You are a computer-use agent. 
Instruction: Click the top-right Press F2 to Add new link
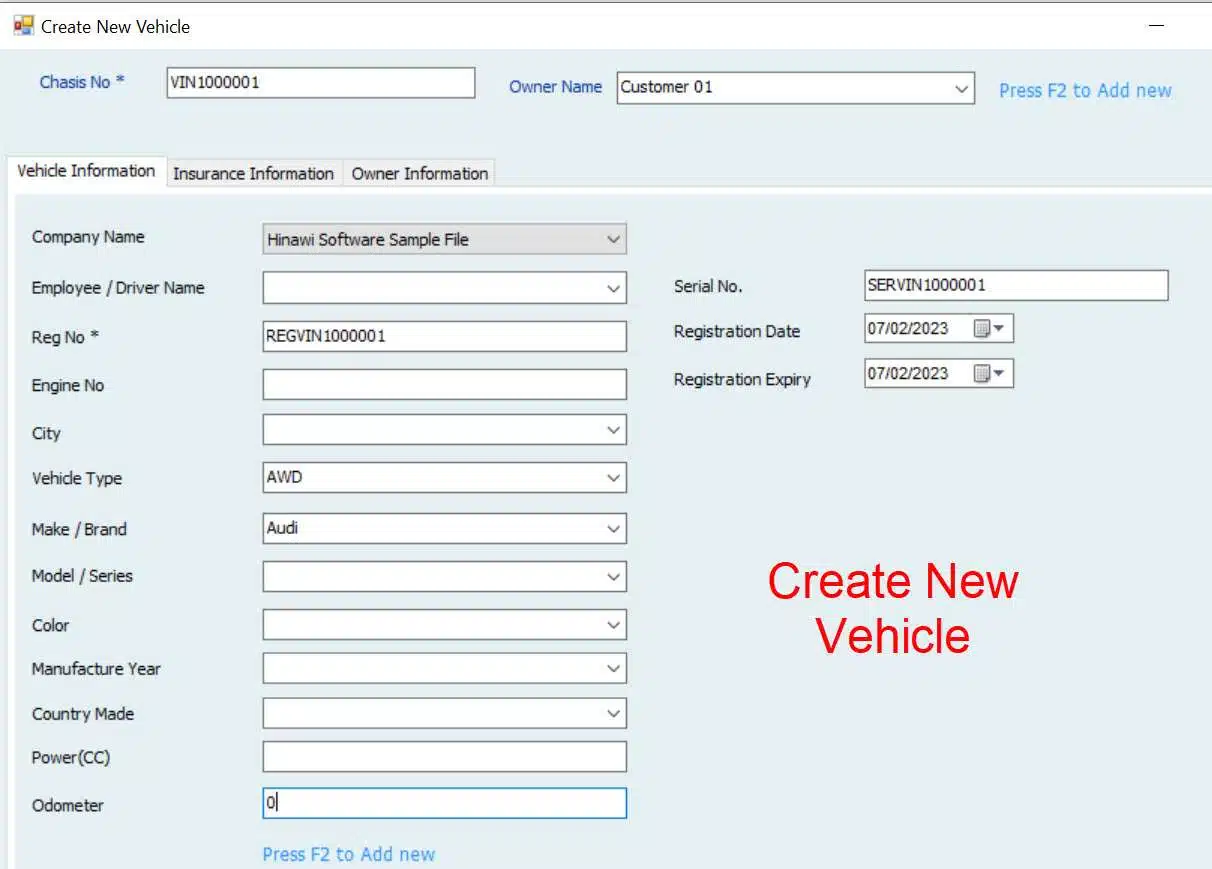(1085, 91)
